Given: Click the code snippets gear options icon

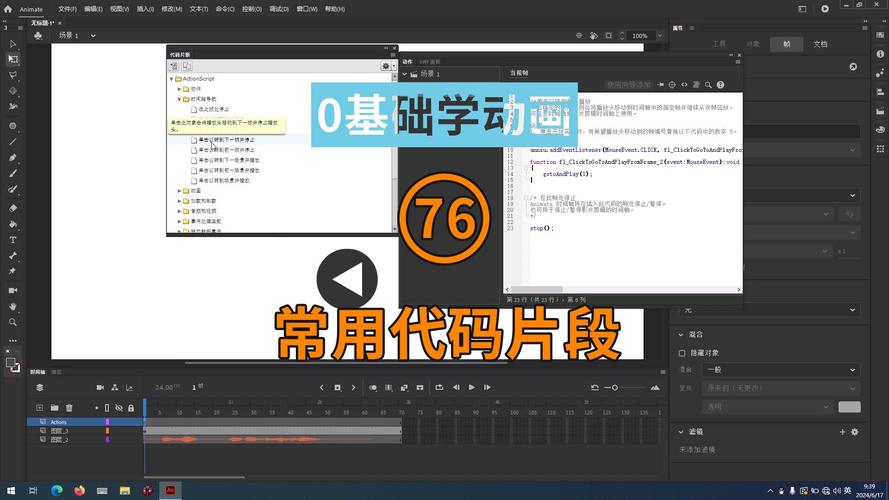Looking at the screenshot, I should click(x=386, y=66).
